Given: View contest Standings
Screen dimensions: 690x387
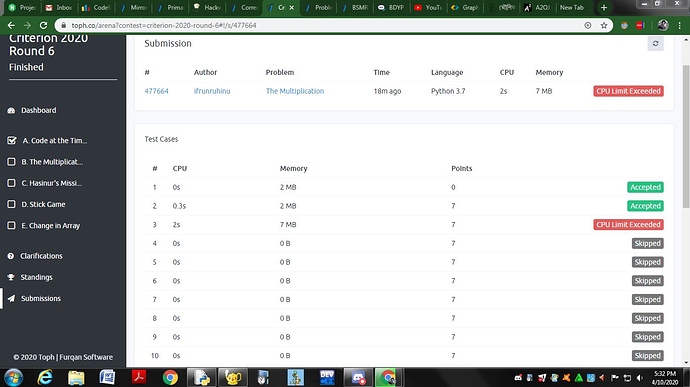Looking at the screenshot, I should click(37, 277).
